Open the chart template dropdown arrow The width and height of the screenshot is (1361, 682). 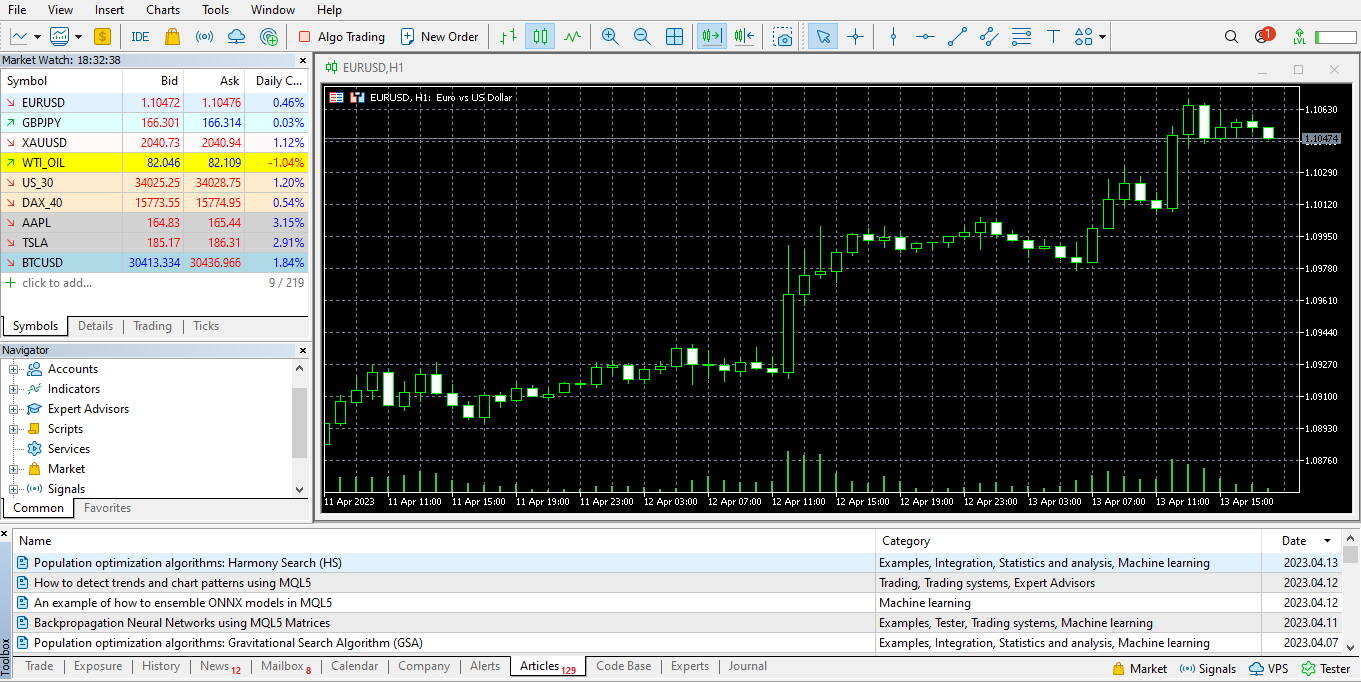click(x=77, y=36)
